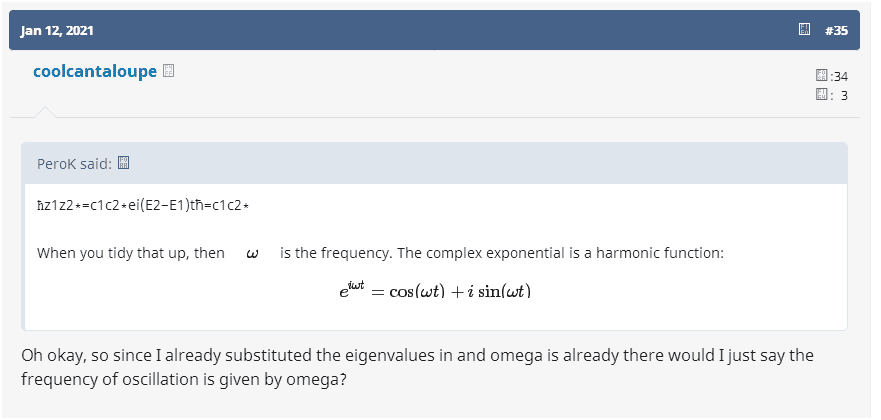Open coolcantaloupe's user profile
This screenshot has width=881, height=420.
pos(95,71)
